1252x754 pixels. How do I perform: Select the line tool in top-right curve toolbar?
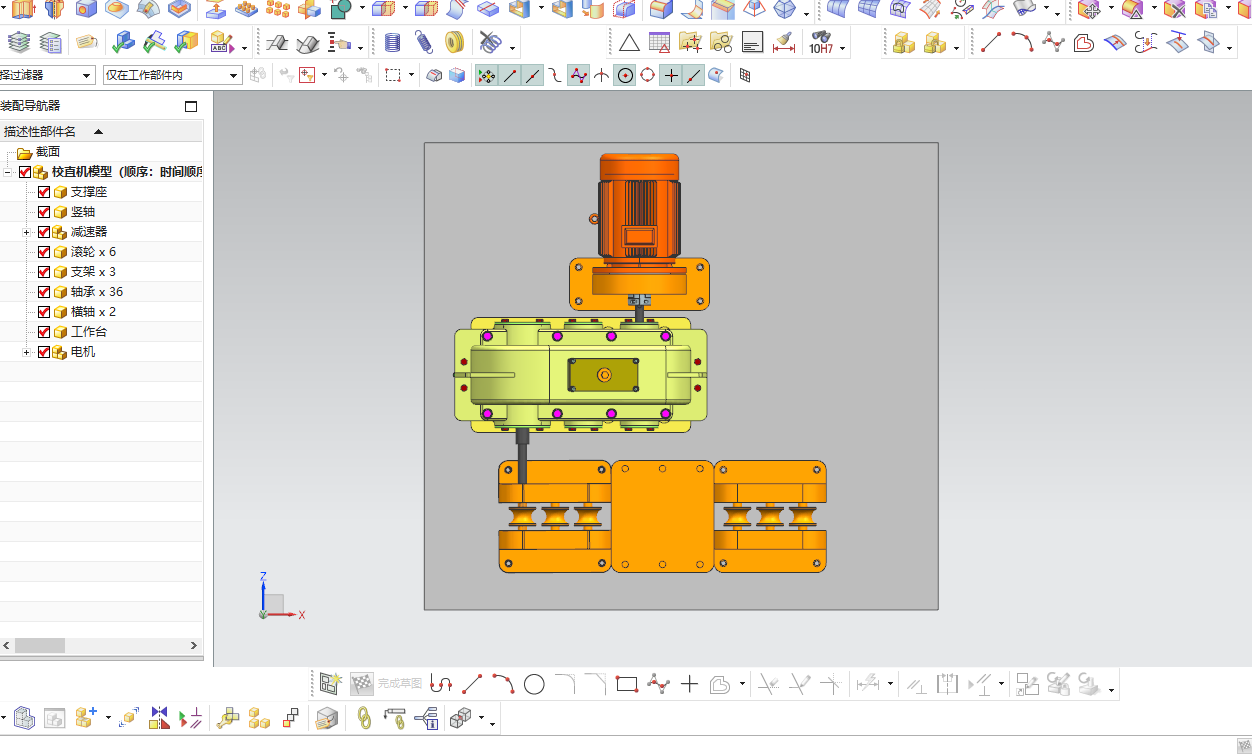[990, 43]
